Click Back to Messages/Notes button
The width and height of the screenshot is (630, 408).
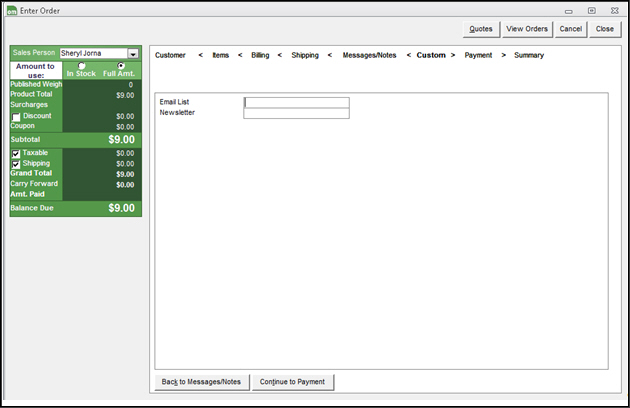[201, 382]
